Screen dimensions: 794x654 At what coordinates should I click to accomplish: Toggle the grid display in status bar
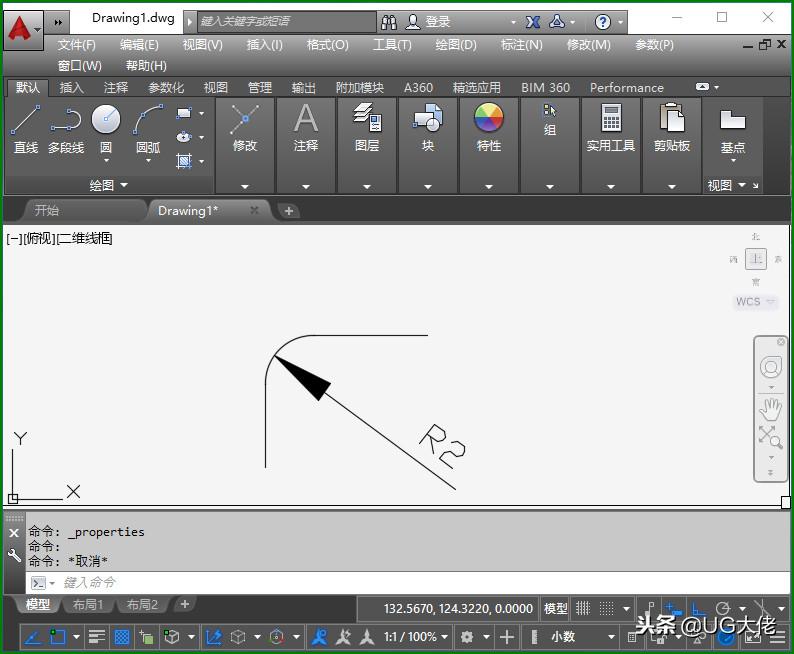pyautogui.click(x=584, y=608)
